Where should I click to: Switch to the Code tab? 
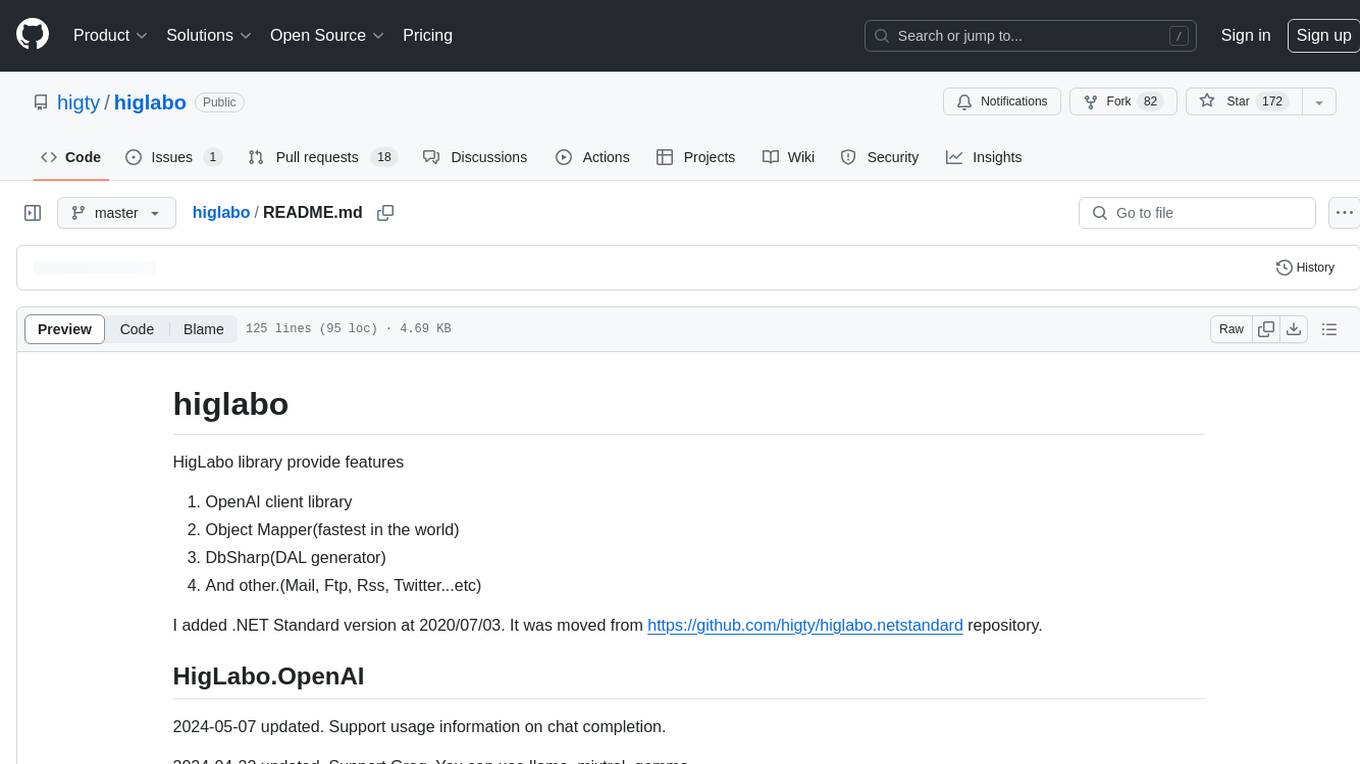(x=70, y=157)
